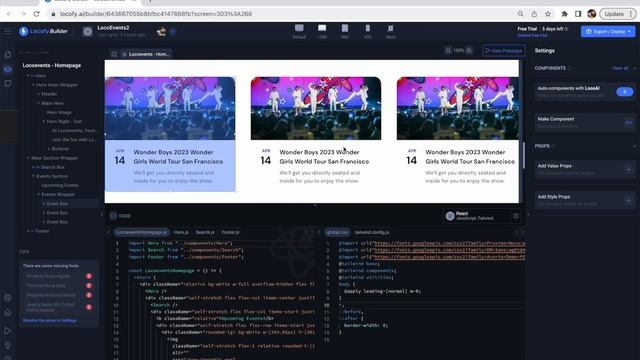640x360 pixels.
Task: Click the grid icon beside screen tab
Action: point(114,54)
